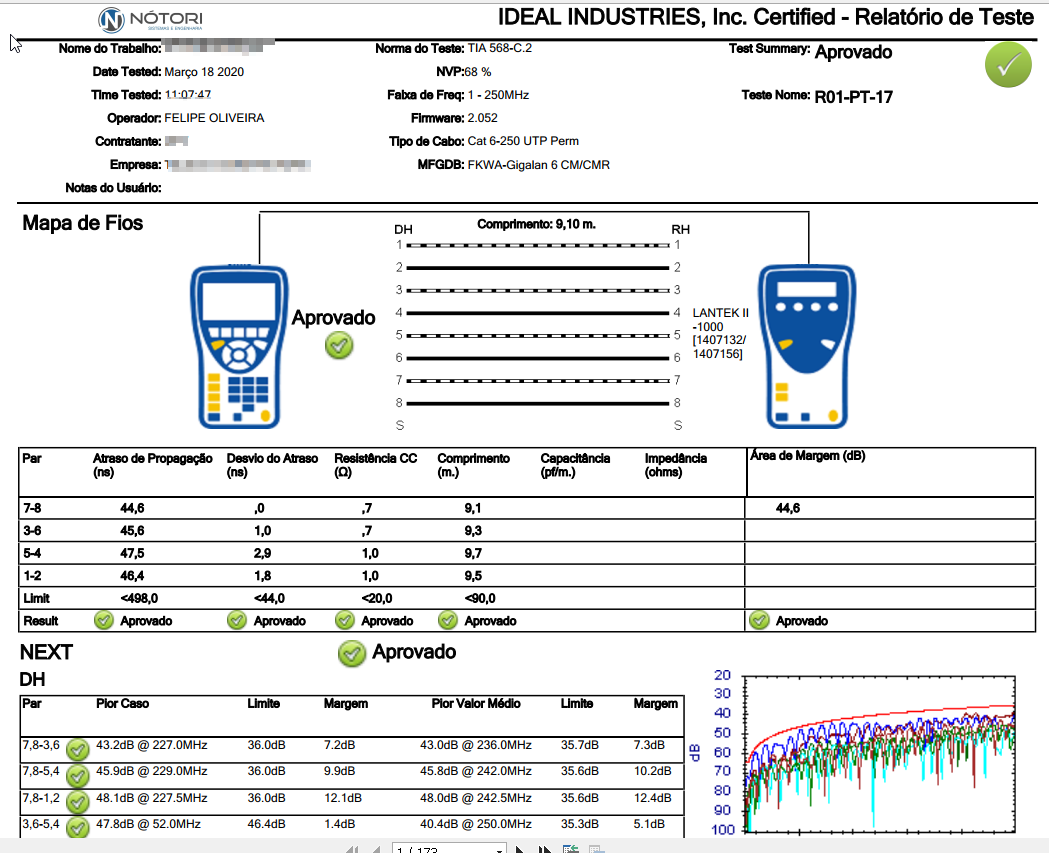Click the frequency range 1 - 250MHz
1049x853 pixels.
(498, 95)
